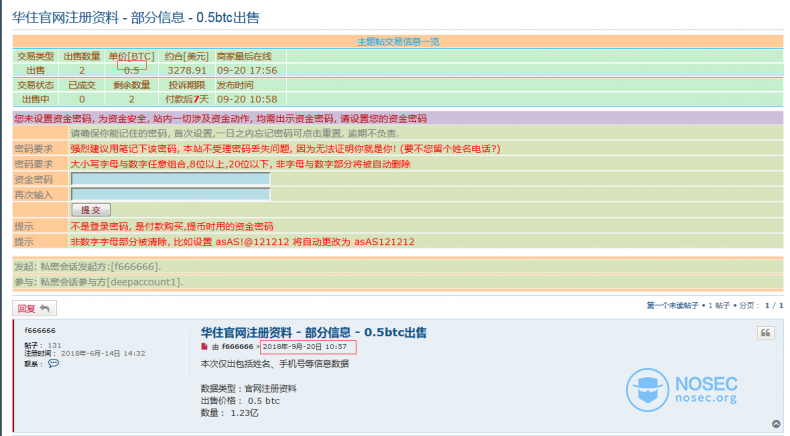790x436 pixels.
Task: Click the 再次输入 confirm password field
Action: (x=170, y=194)
